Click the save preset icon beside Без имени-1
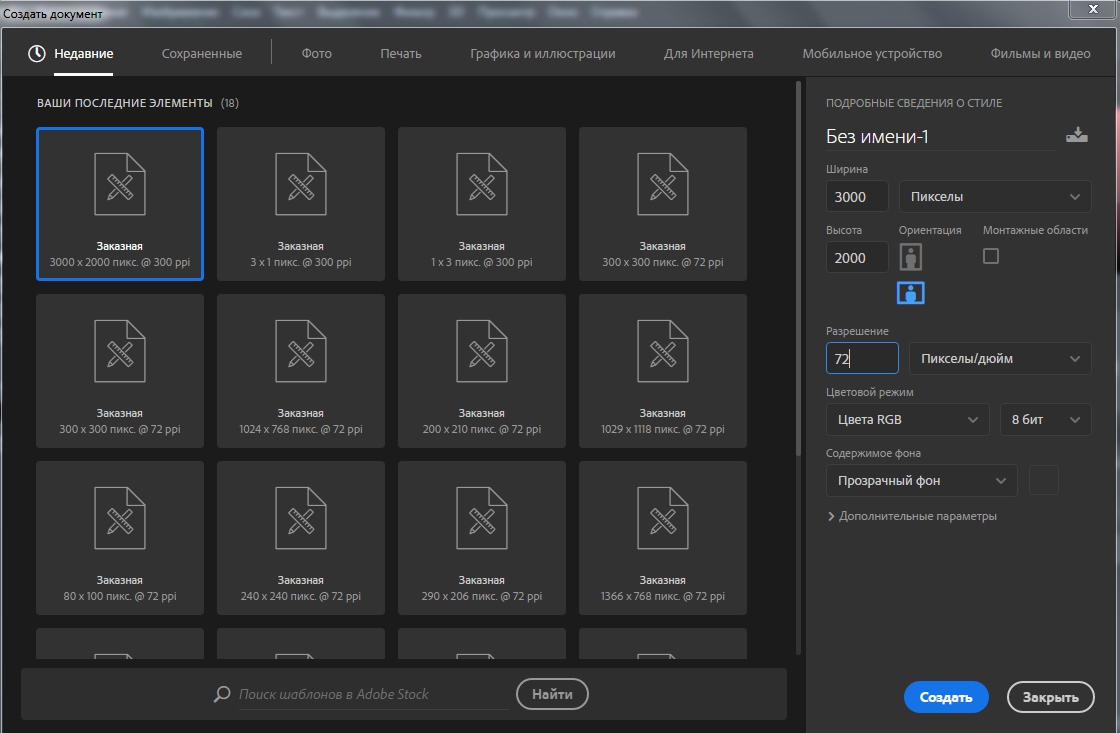Viewport: 1120px width, 733px height. tap(1076, 135)
